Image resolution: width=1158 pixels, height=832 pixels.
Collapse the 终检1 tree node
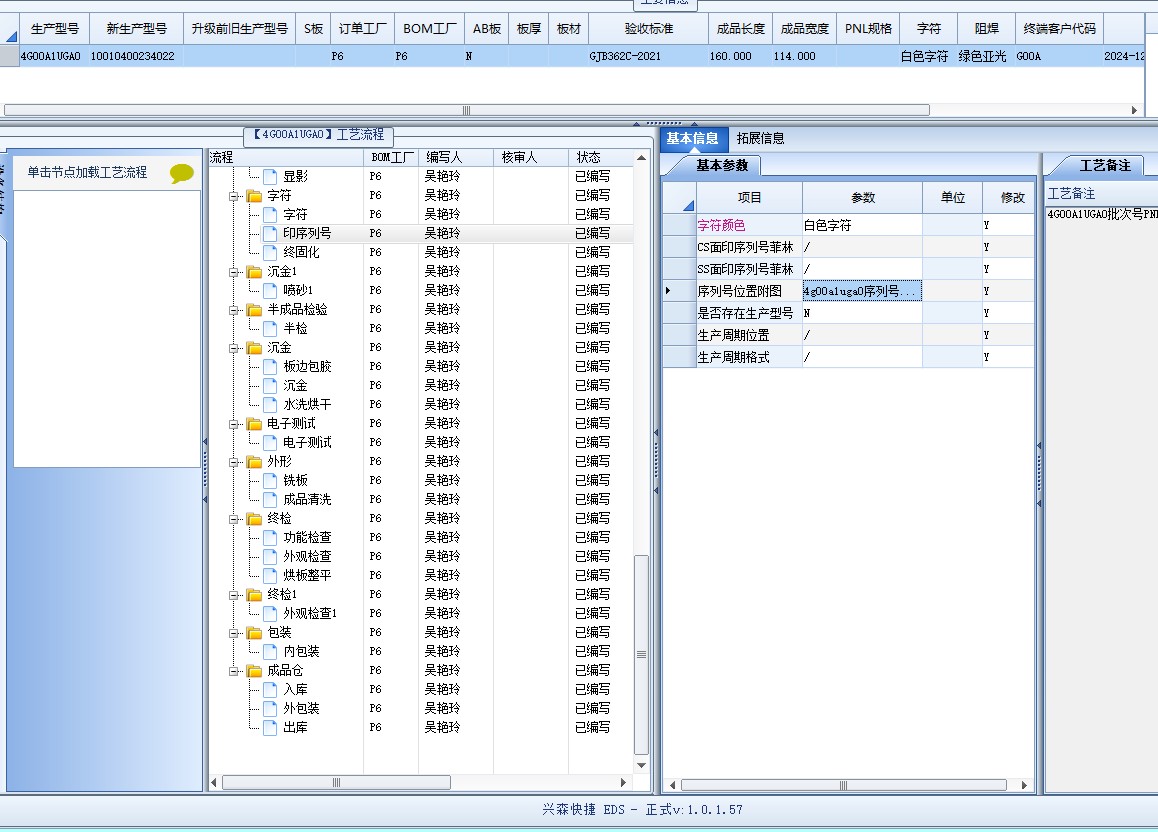click(x=234, y=595)
